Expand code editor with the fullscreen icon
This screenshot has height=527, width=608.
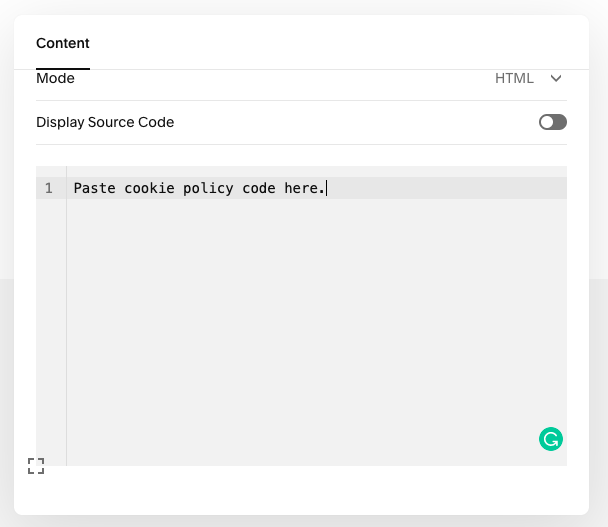pos(36,466)
